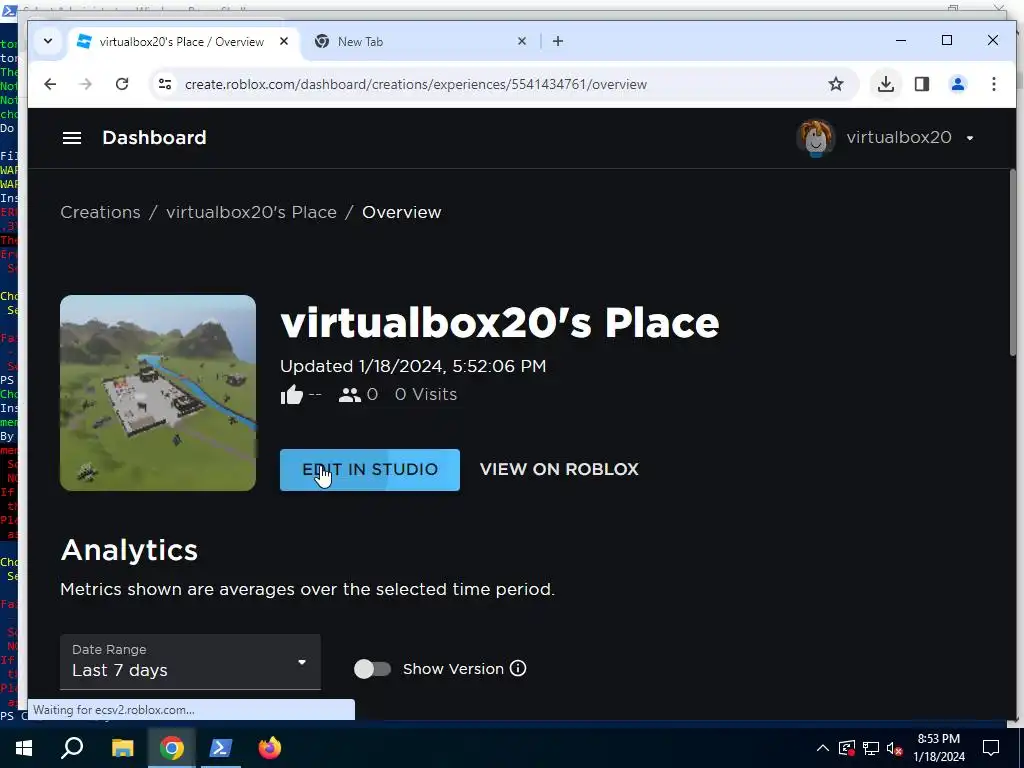Go back to the previous page in Chrome

50,84
